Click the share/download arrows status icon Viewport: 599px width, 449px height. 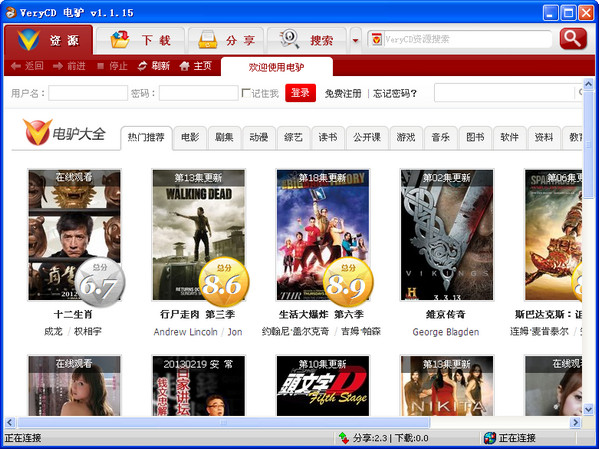point(343,438)
